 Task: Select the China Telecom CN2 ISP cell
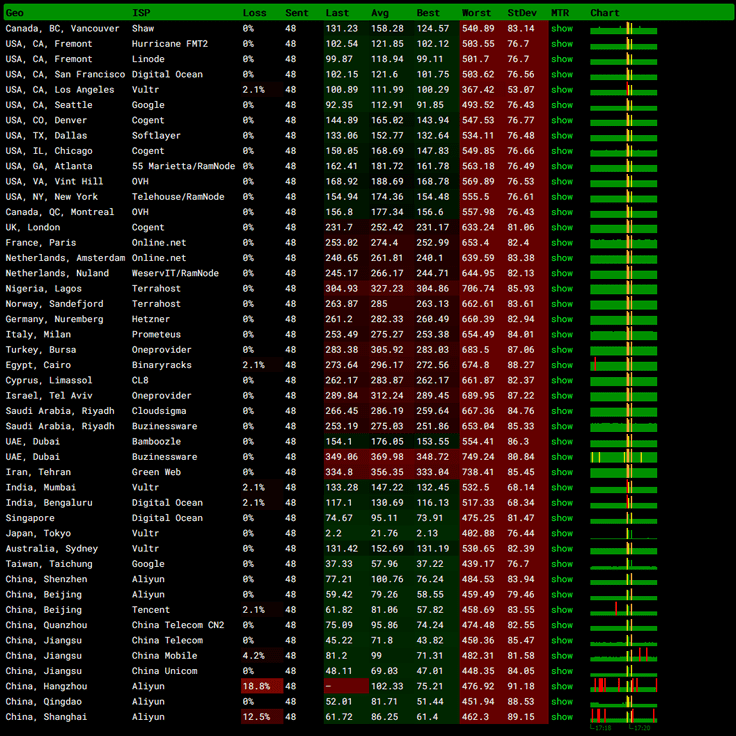178,625
